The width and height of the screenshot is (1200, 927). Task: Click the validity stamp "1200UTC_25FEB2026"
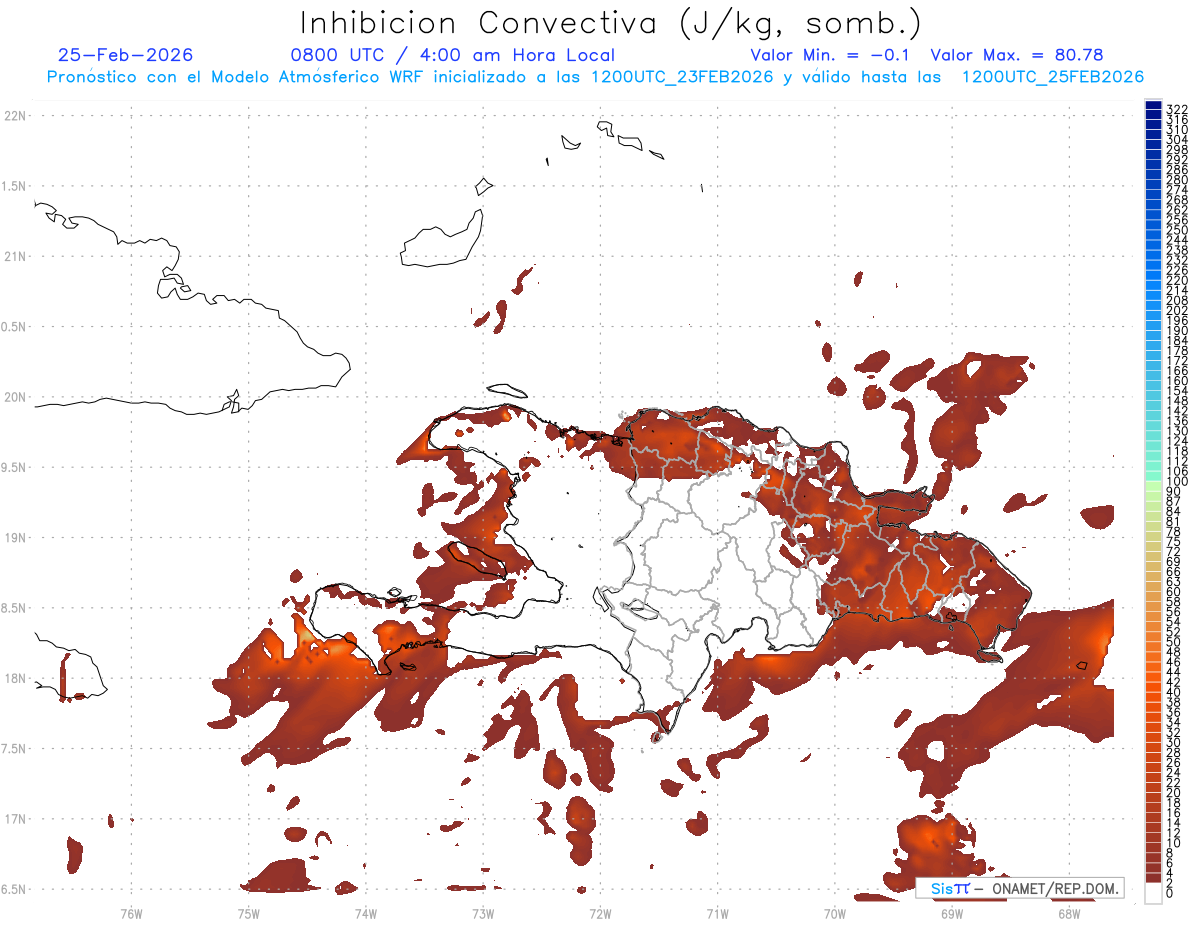point(1053,77)
